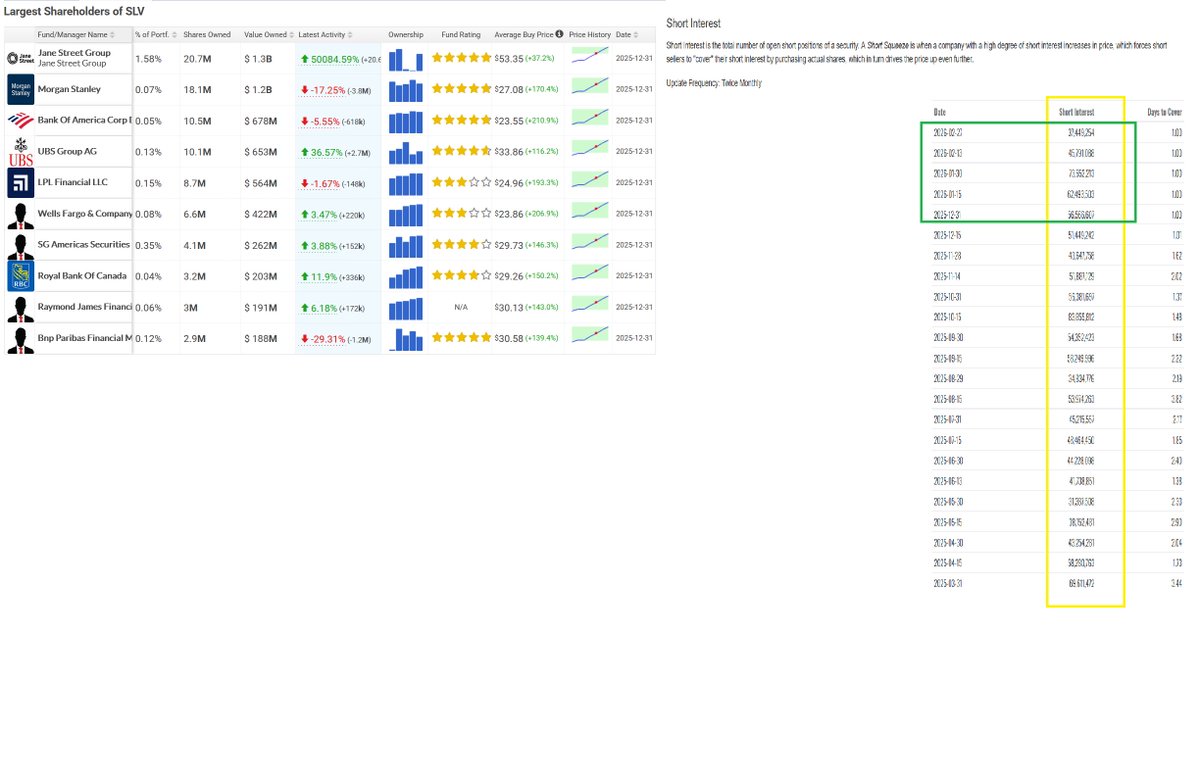Click the Price History column header
This screenshot has height=783, width=1200.
[590, 35]
